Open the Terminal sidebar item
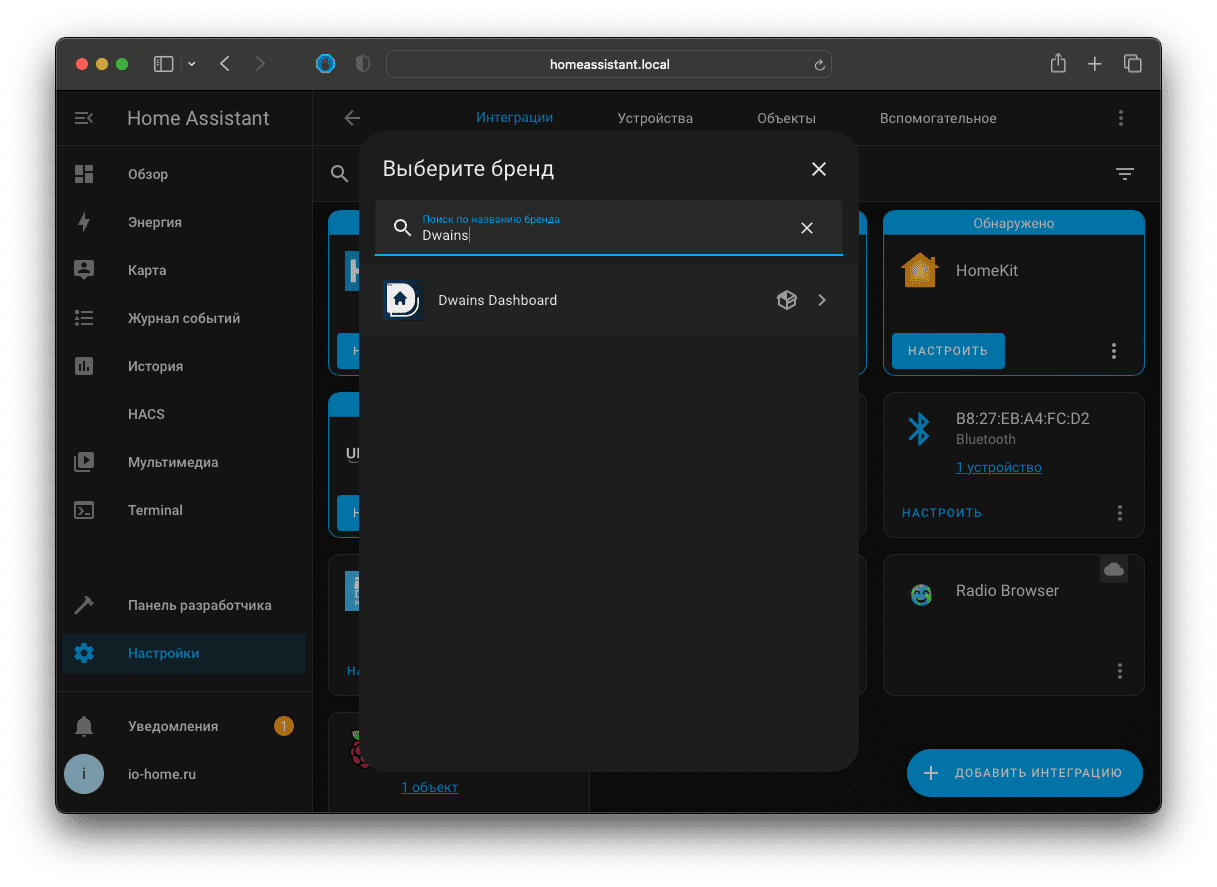The image size is (1217, 887). click(155, 510)
